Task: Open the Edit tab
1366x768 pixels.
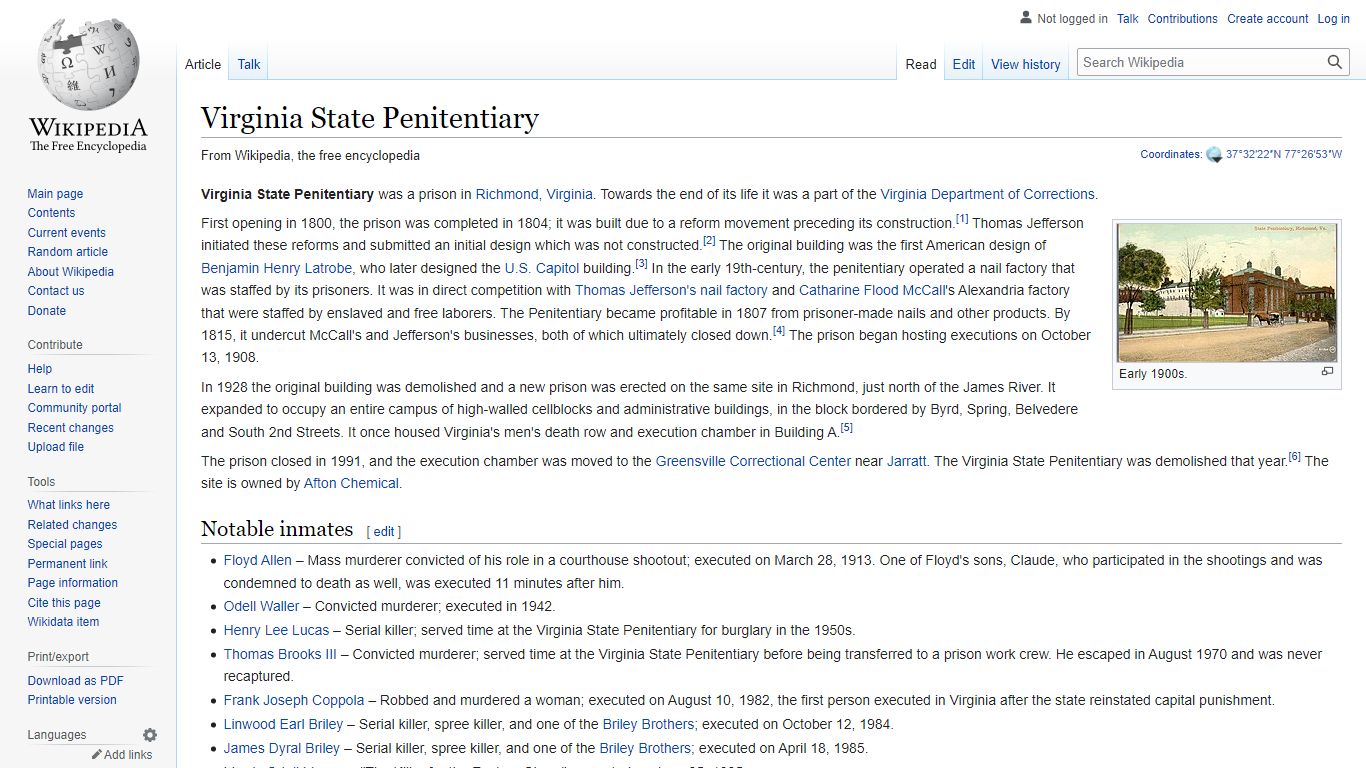Action: [x=964, y=64]
